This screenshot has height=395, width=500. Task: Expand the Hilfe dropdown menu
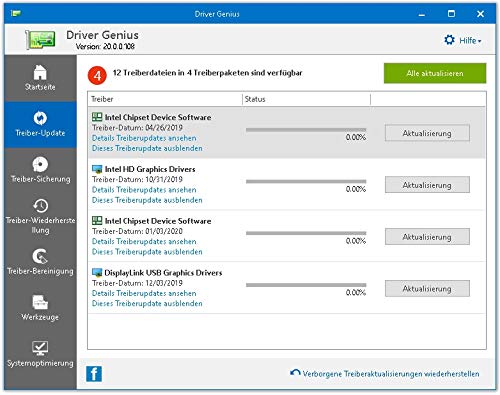470,41
